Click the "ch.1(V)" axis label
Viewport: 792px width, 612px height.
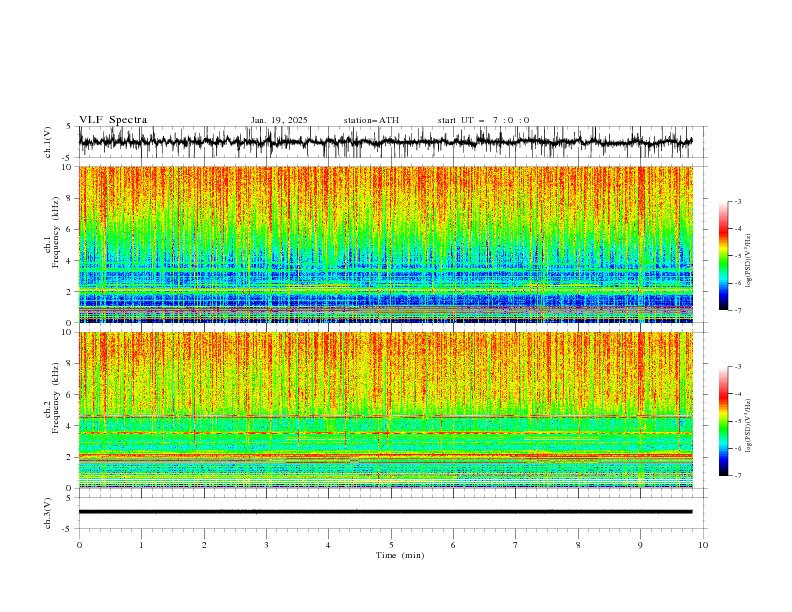[x=48, y=142]
